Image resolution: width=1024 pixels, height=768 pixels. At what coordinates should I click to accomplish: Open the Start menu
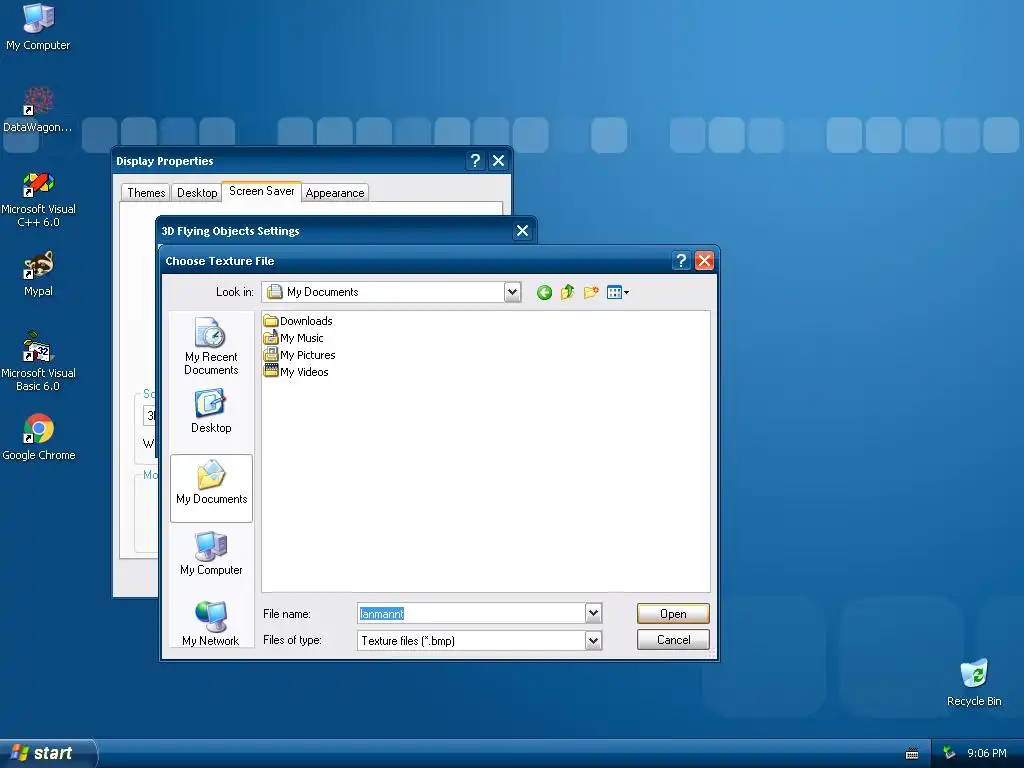click(47, 753)
